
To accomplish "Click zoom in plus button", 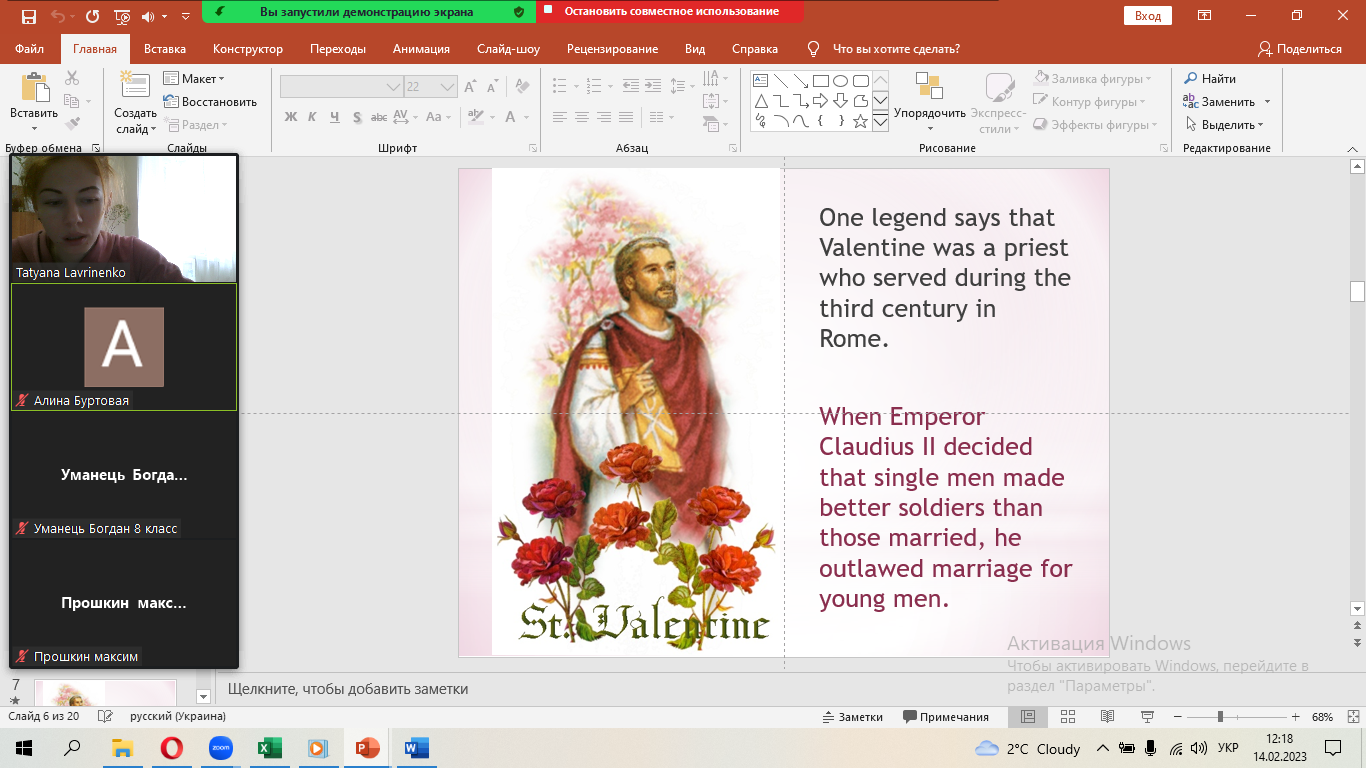I will pos(1295,717).
